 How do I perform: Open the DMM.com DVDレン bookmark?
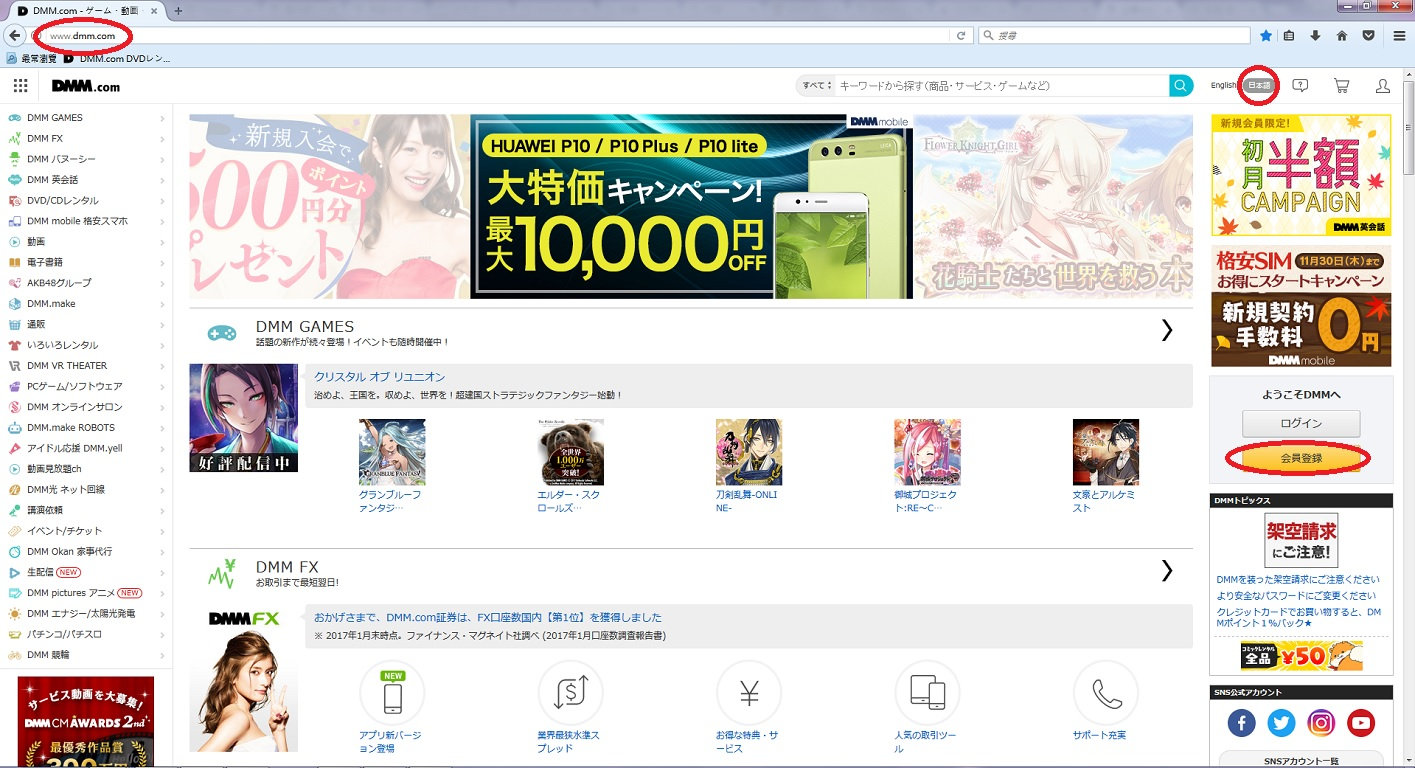tap(117, 59)
